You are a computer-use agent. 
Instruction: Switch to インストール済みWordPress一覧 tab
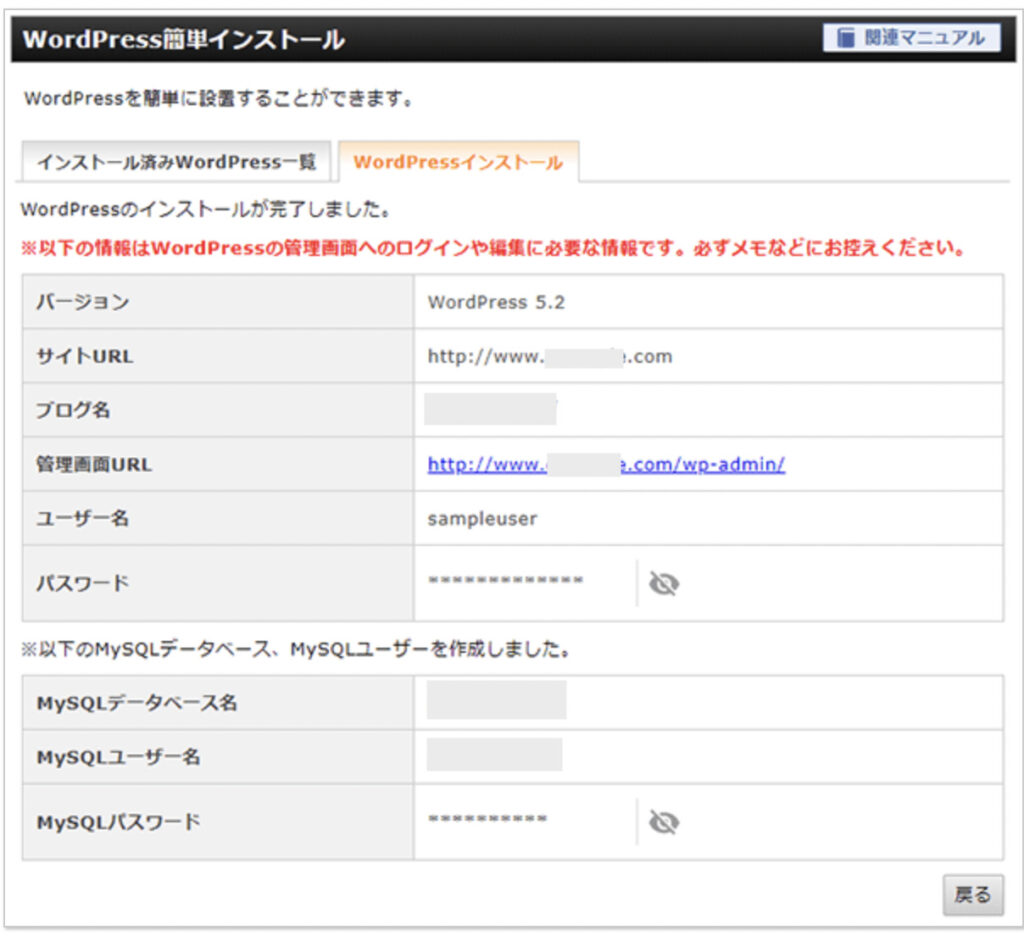click(176, 161)
